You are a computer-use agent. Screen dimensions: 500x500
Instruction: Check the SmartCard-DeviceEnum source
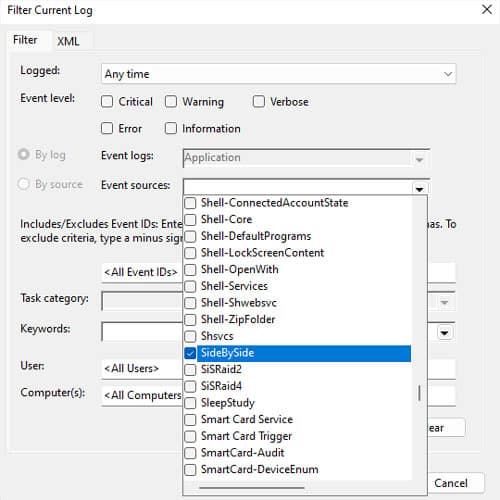tap(190, 469)
